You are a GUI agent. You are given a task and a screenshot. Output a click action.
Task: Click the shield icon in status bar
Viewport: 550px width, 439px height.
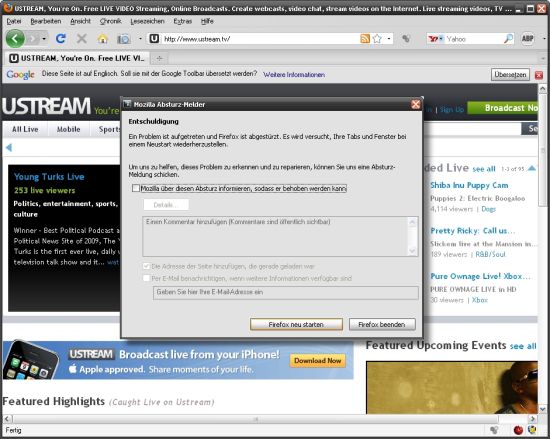pyautogui.click(x=532, y=430)
